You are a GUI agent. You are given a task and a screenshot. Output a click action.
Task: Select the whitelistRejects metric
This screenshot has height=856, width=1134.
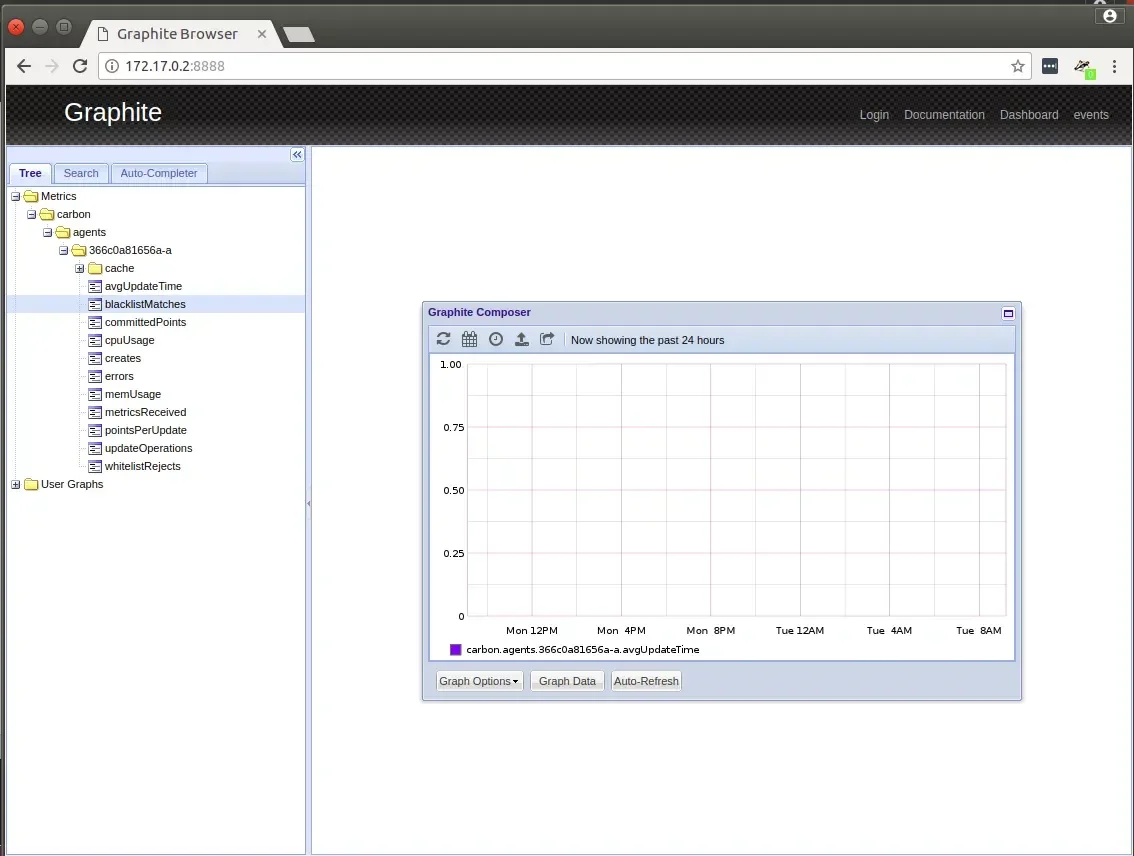(142, 467)
